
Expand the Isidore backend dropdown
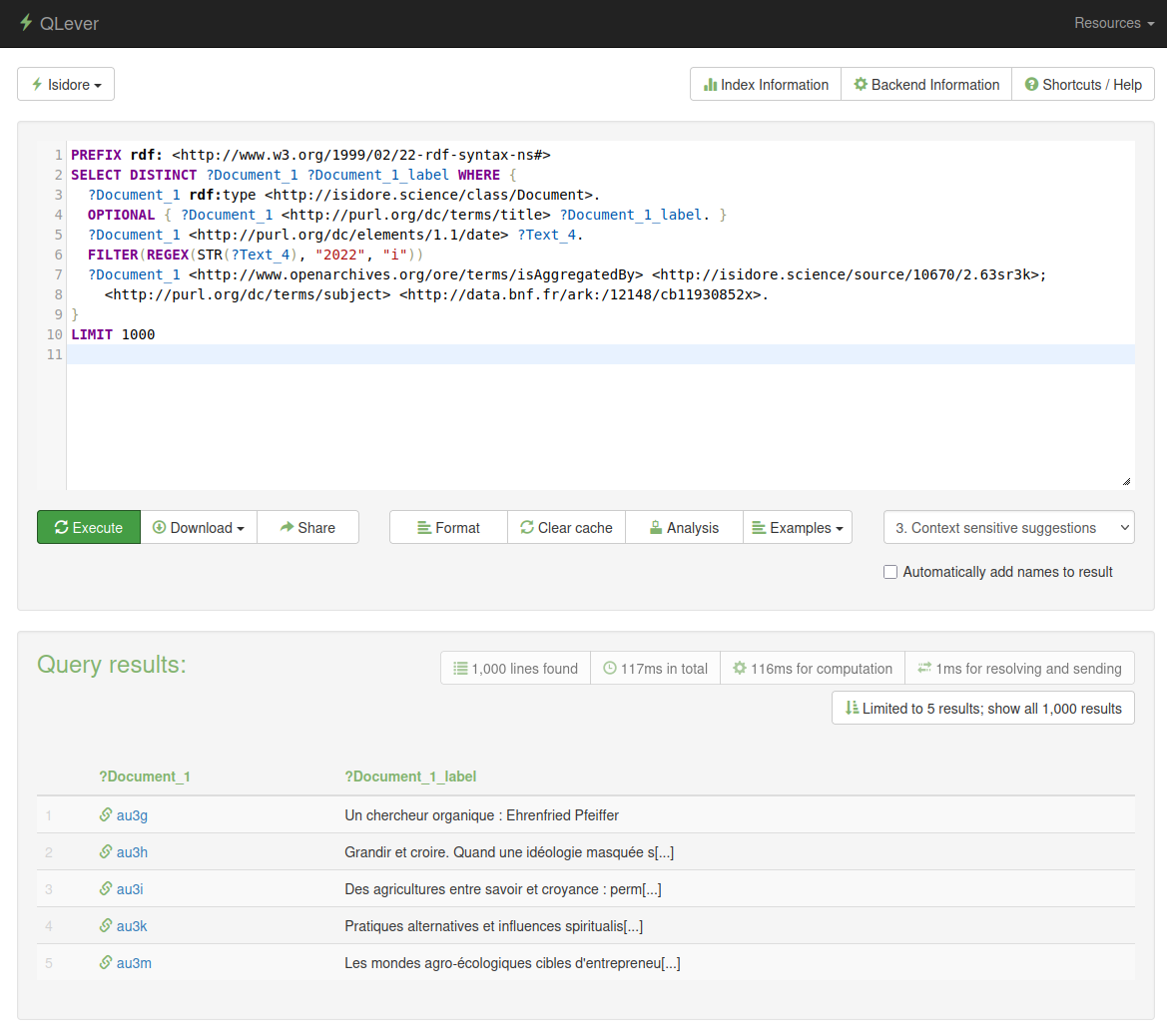(x=66, y=85)
